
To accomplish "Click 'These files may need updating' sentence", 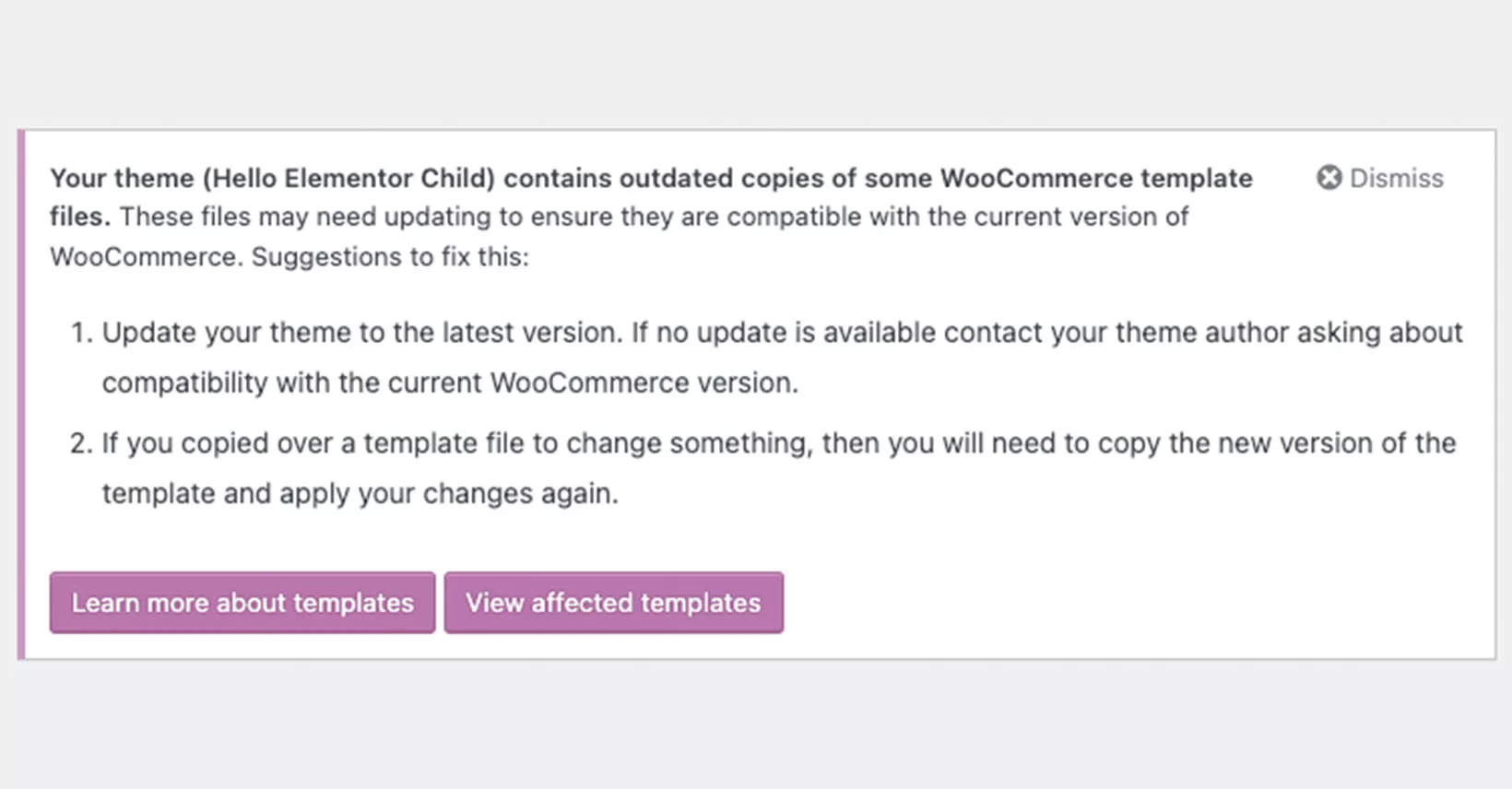I will [305, 217].
